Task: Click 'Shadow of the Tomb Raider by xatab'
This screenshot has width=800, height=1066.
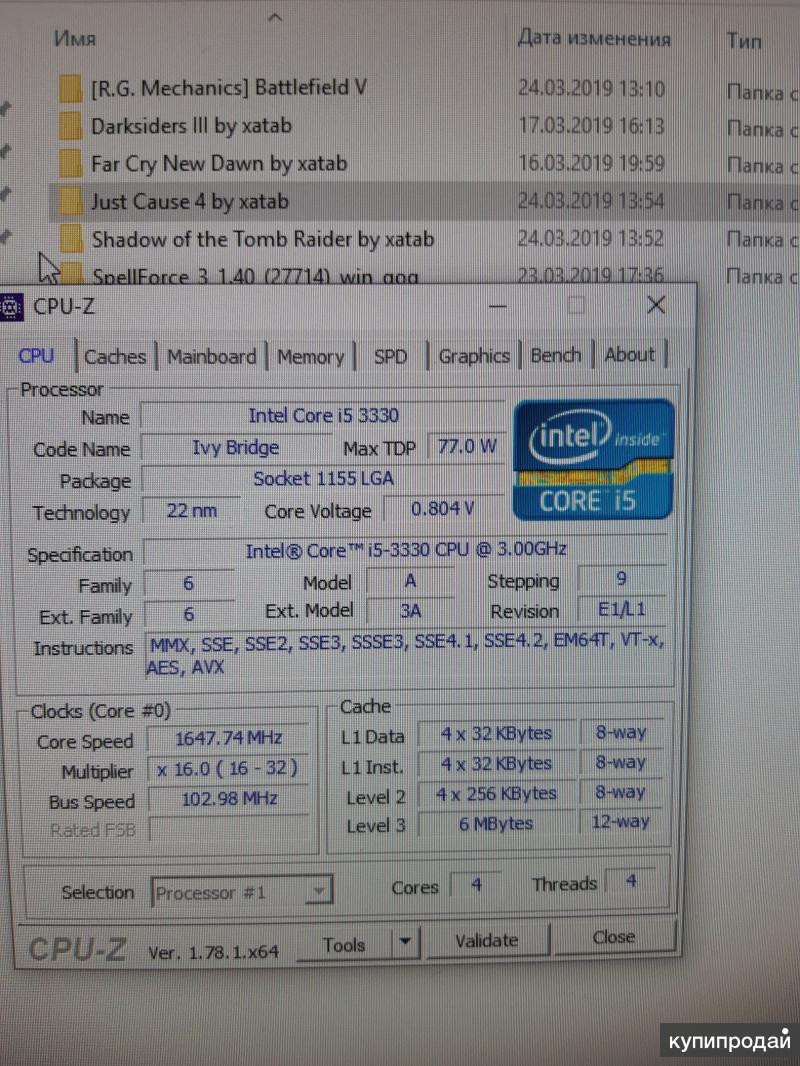Action: pyautogui.click(x=263, y=239)
